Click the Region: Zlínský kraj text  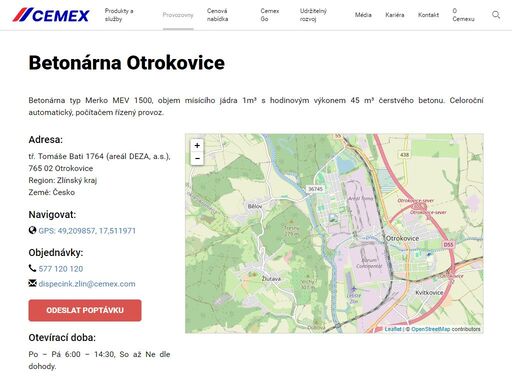63,180
